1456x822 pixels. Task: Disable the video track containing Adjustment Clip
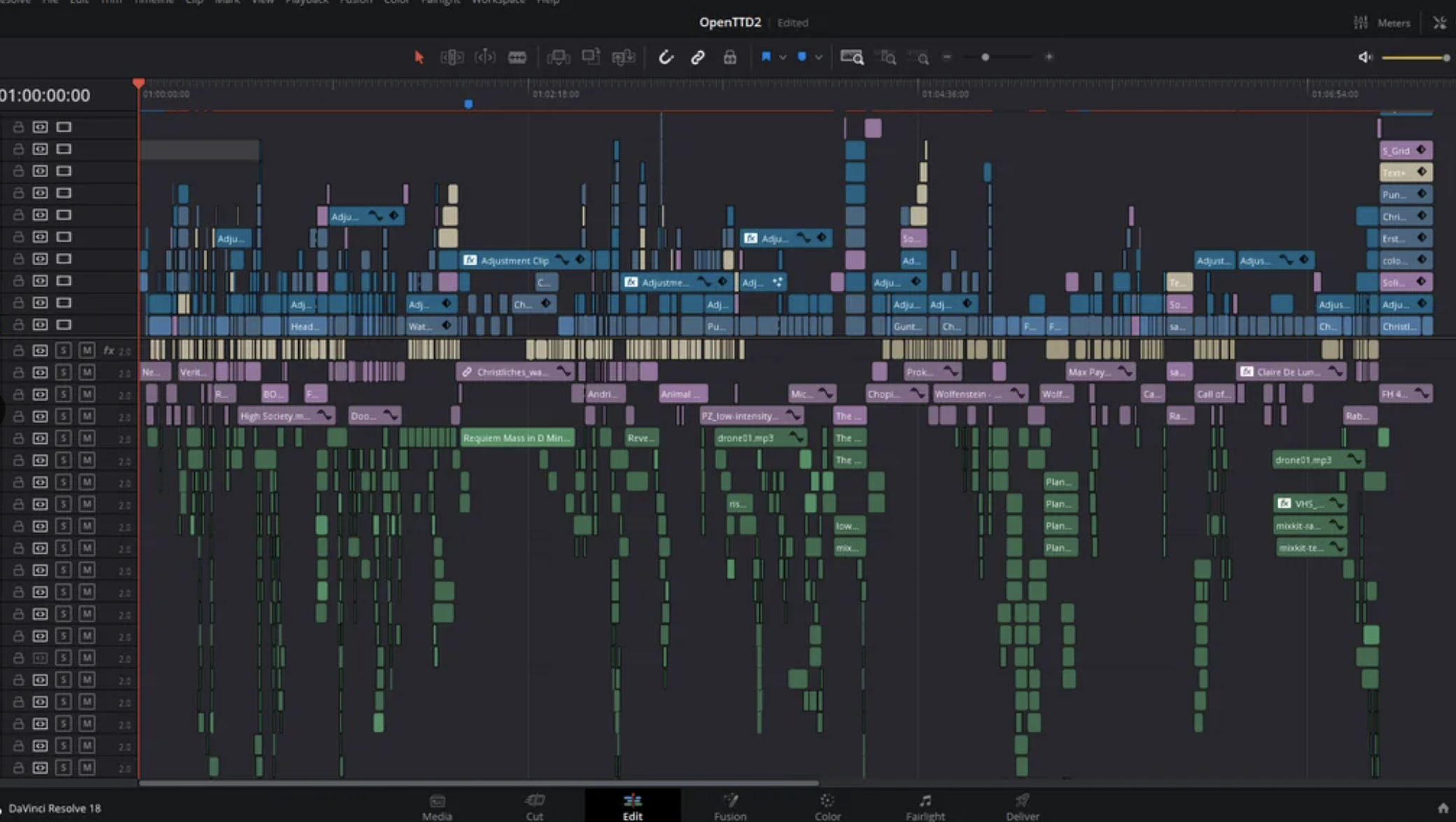coord(64,259)
